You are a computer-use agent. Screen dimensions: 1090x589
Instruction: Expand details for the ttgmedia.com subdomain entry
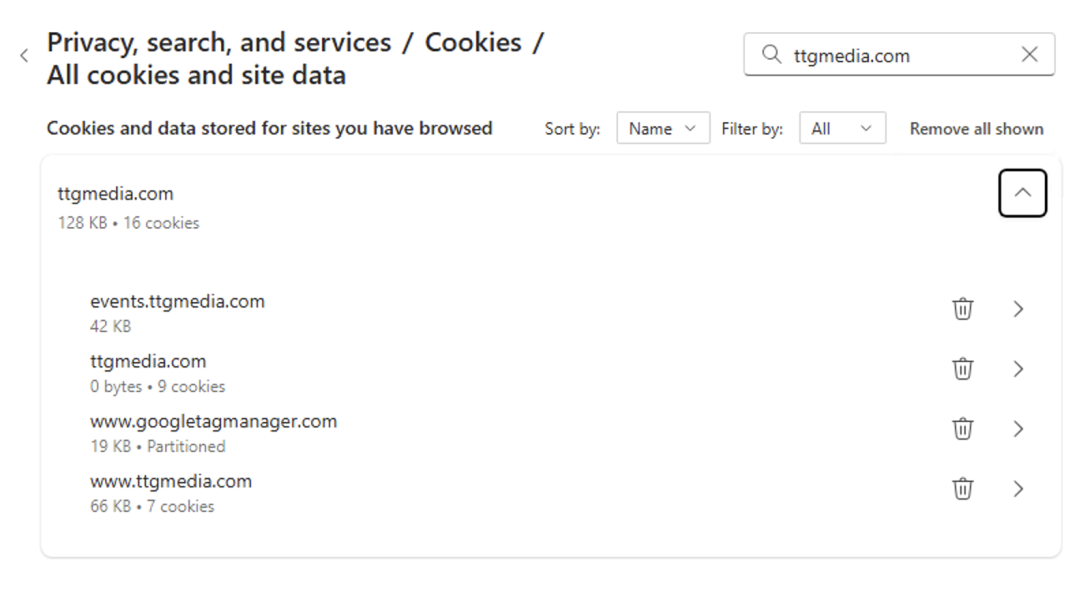coord(1018,368)
